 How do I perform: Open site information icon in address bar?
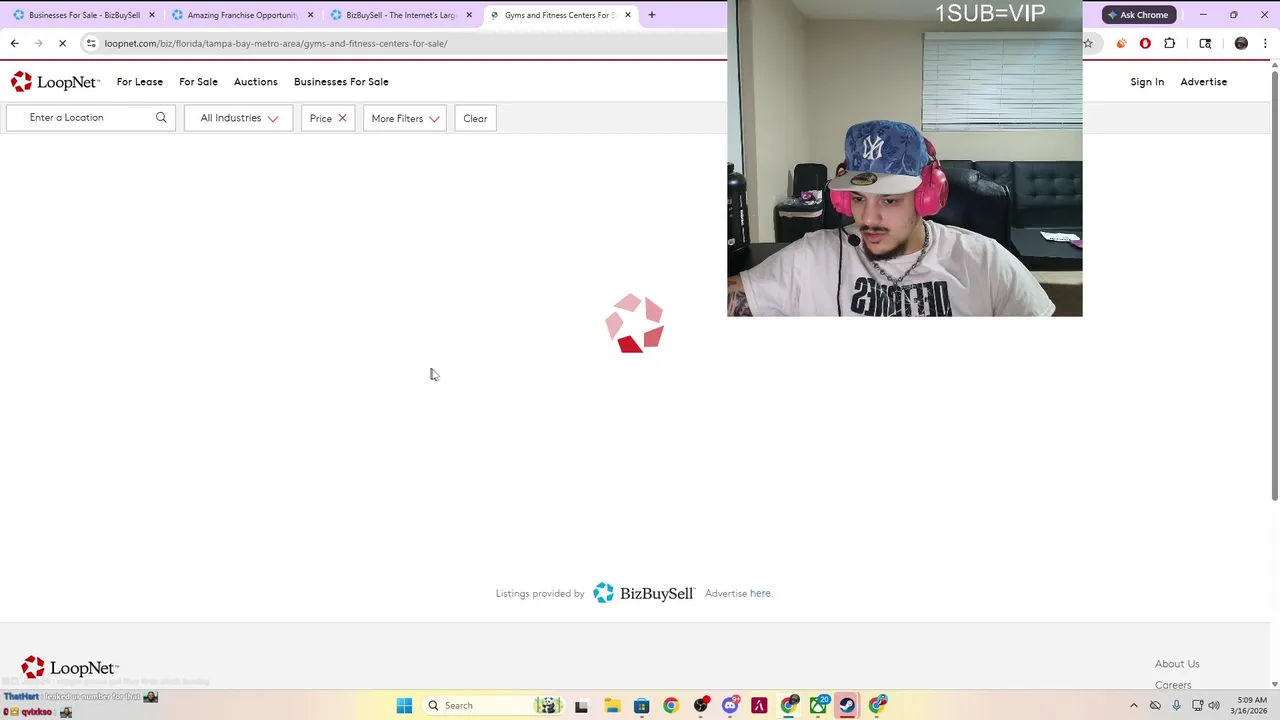pyautogui.click(x=91, y=43)
